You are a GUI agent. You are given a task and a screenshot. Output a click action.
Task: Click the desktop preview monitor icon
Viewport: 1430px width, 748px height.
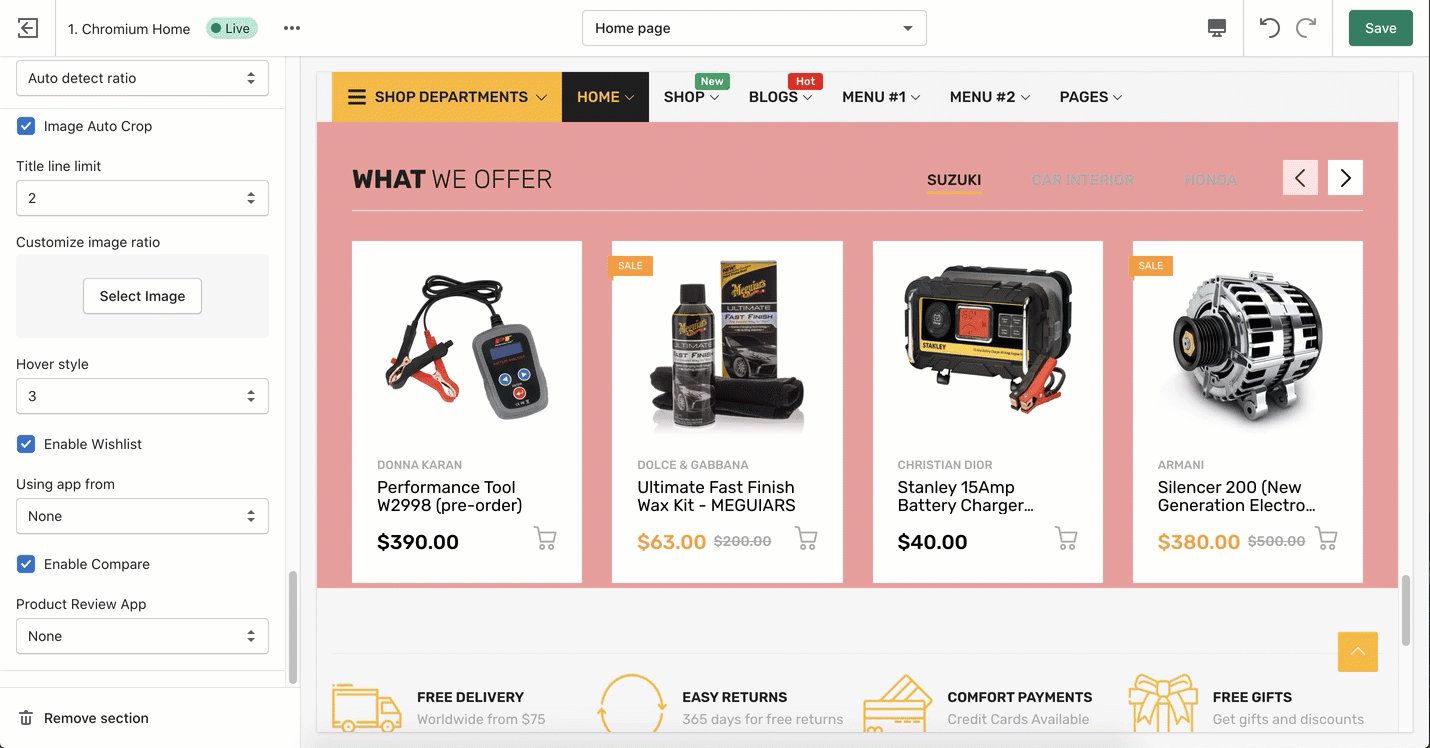(1217, 28)
